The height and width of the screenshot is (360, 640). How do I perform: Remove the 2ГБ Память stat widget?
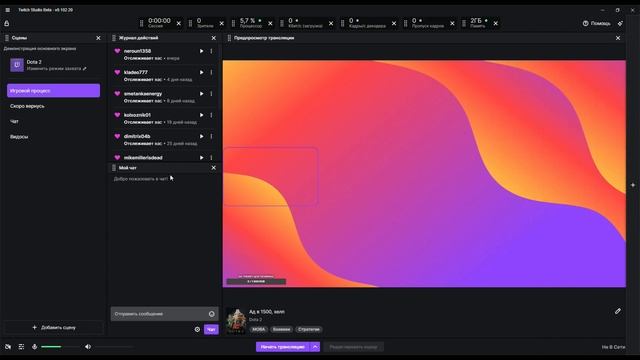[x=496, y=23]
